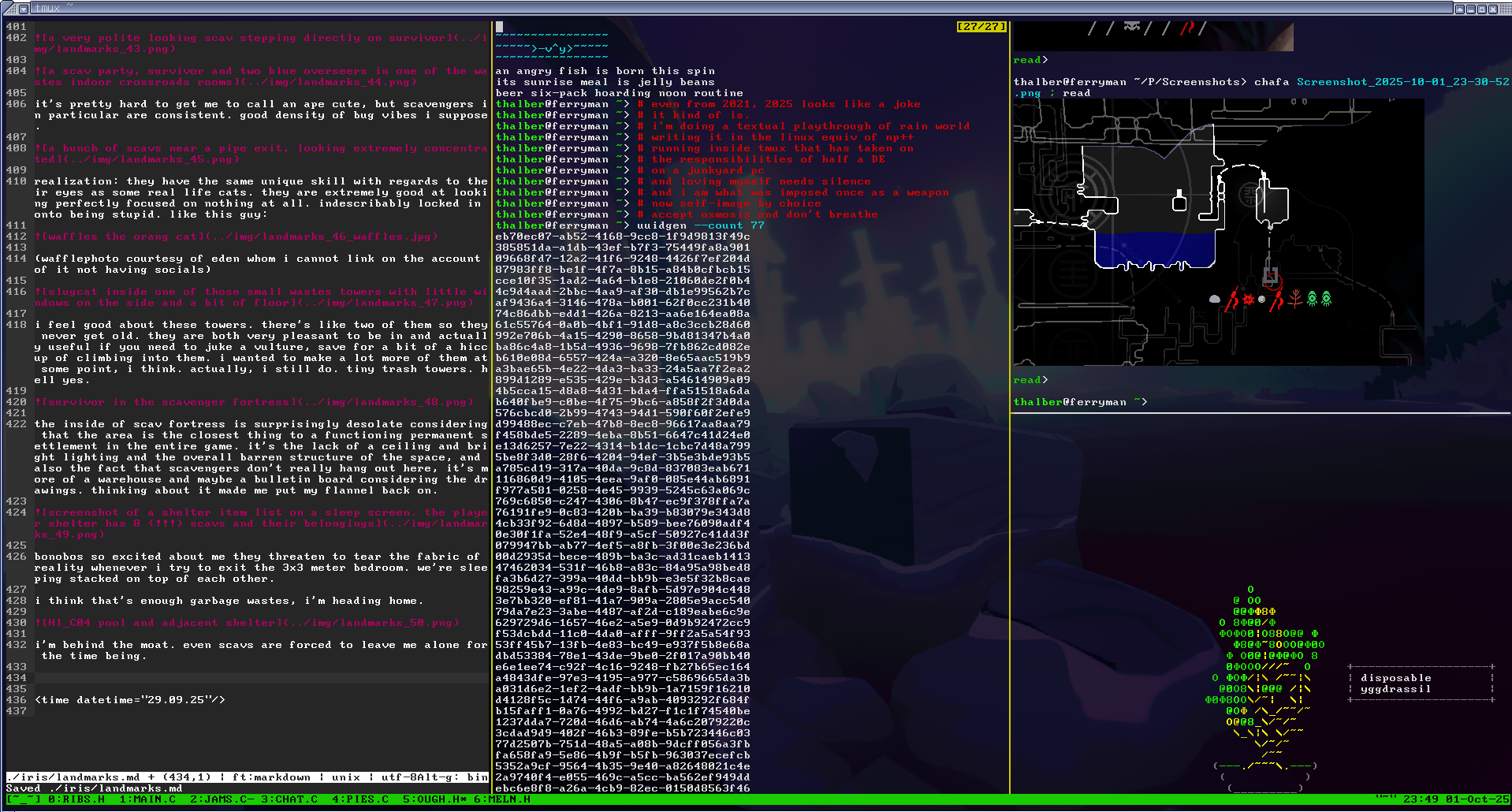Click the time datetime tag line in editor
This screenshot has width=1512, height=812.
pyautogui.click(x=130, y=700)
